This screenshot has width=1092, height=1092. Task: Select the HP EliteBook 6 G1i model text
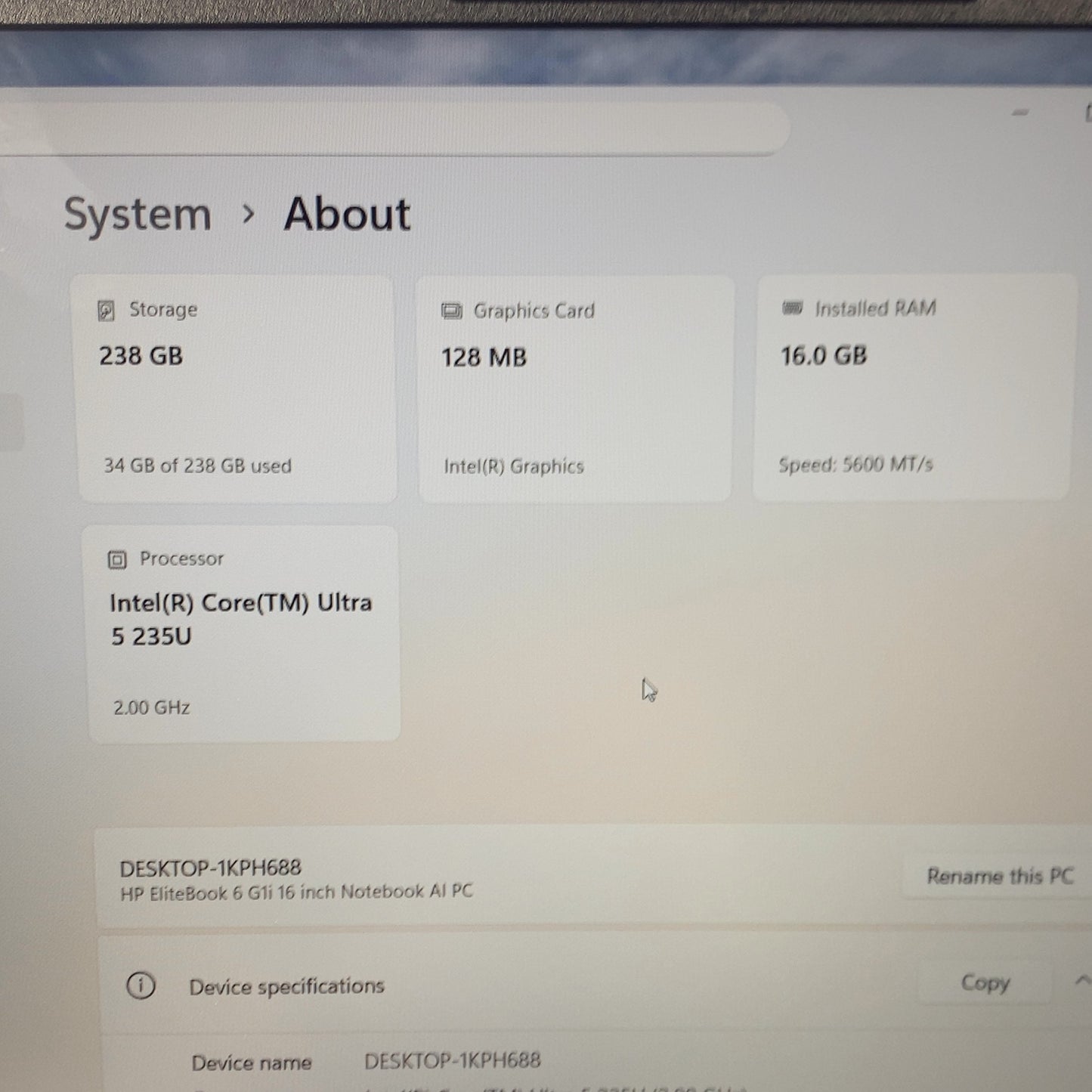point(296,892)
